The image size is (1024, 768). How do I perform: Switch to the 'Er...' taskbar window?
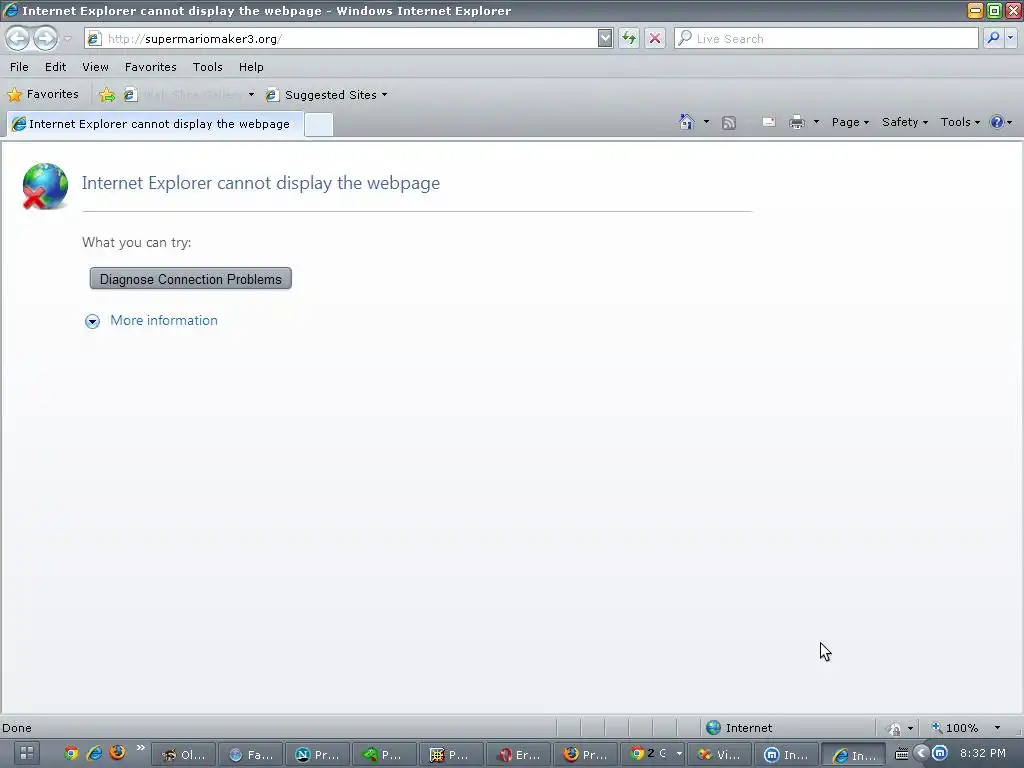tap(519, 754)
